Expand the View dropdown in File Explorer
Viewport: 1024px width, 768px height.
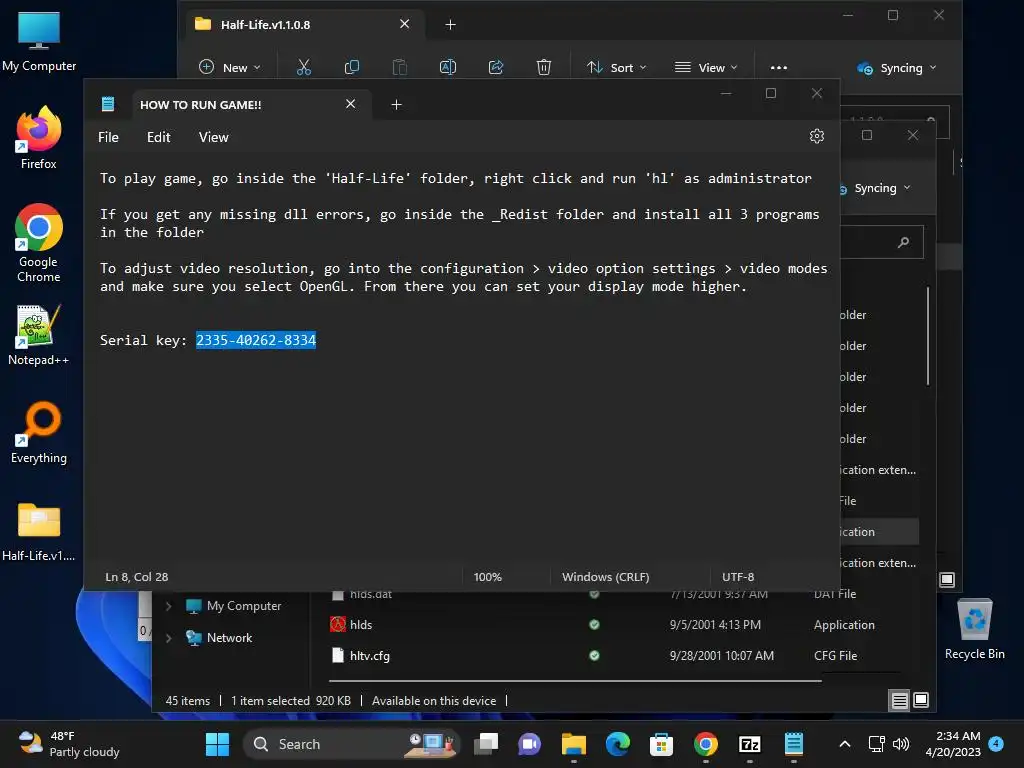pos(707,67)
